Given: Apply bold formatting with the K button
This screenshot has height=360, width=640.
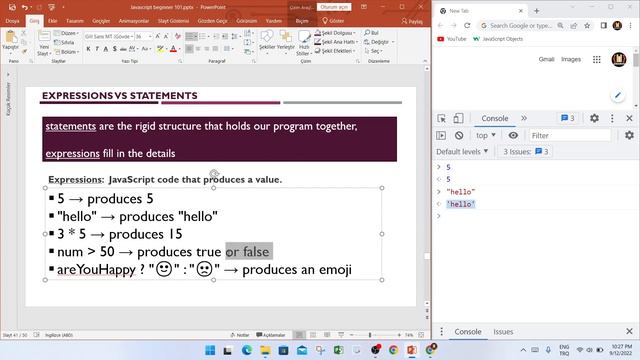Looking at the screenshot, I should 89,49.
